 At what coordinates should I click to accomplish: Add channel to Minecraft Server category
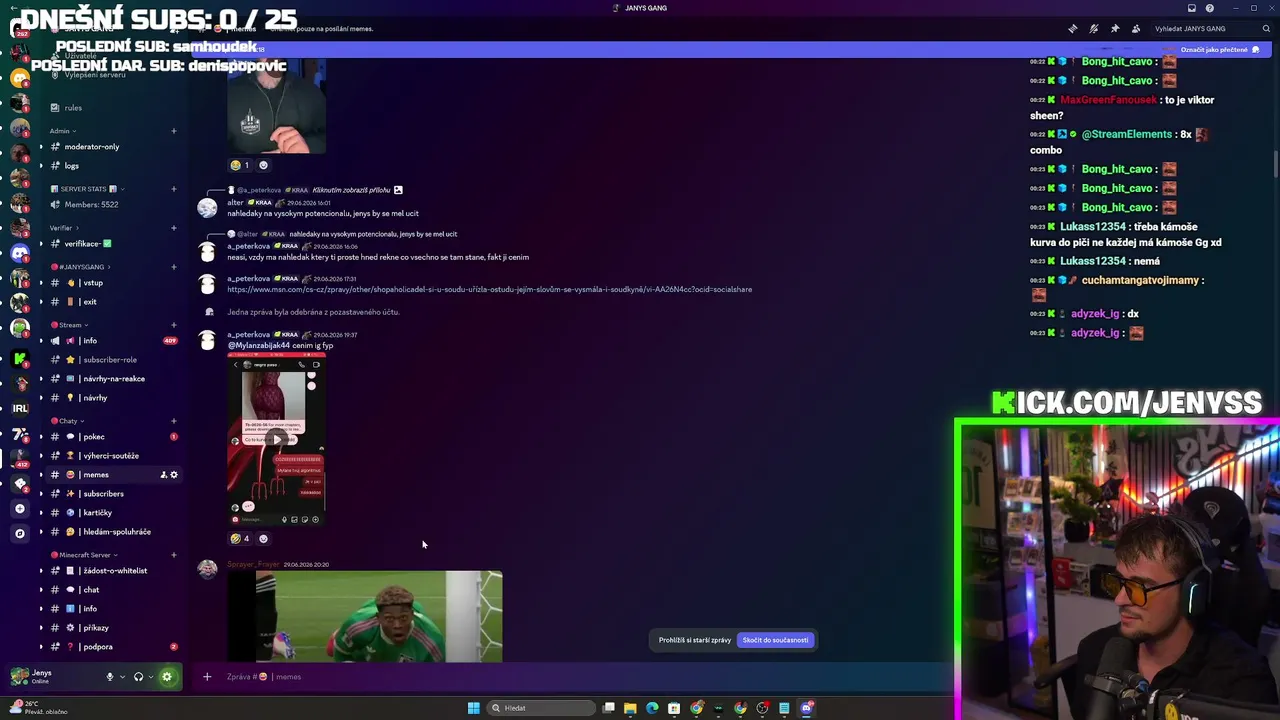point(173,555)
